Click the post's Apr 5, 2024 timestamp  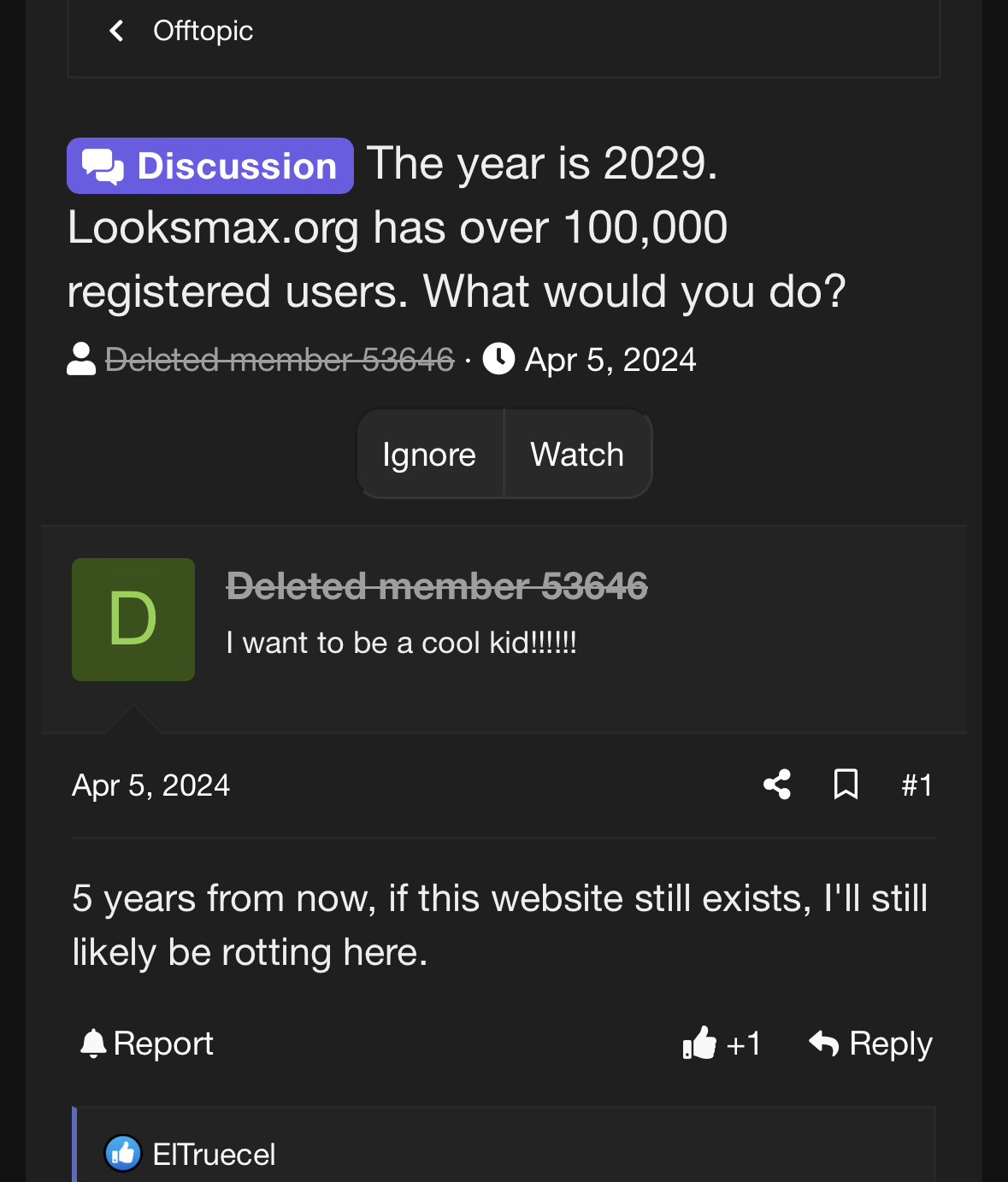tap(151, 785)
